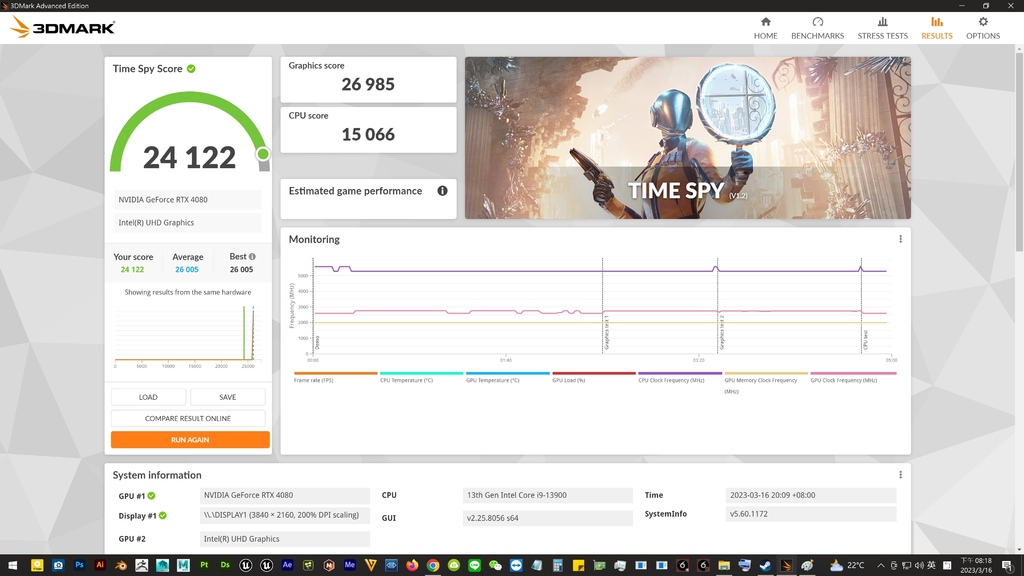
Task: Click the CPU score value 15 066
Action: [x=368, y=135]
